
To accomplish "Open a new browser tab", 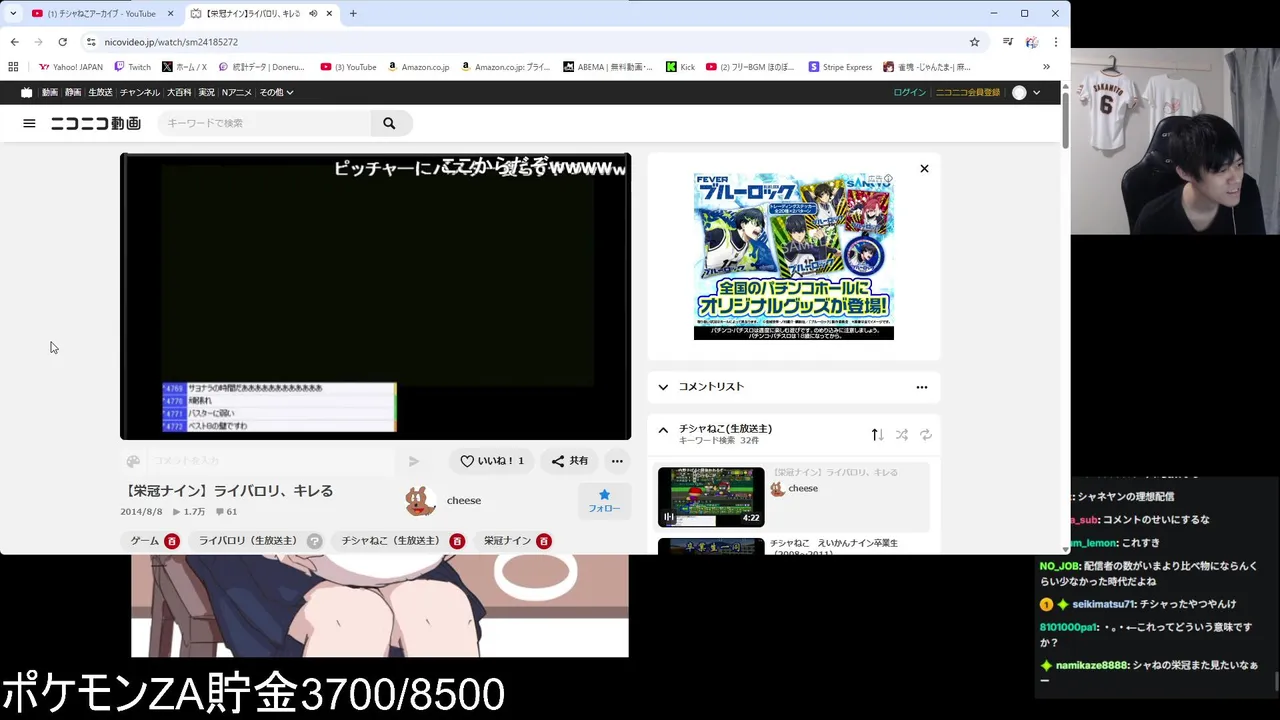I will pos(353,14).
